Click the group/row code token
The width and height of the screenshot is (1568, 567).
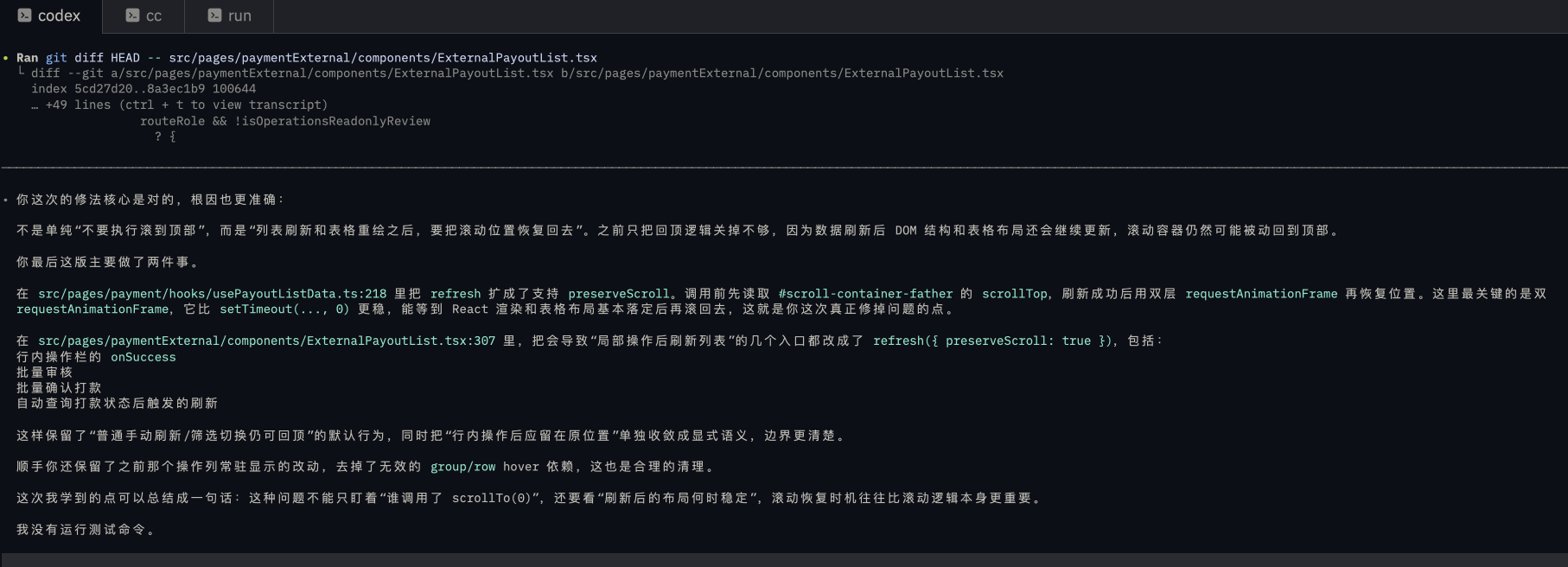click(x=462, y=467)
